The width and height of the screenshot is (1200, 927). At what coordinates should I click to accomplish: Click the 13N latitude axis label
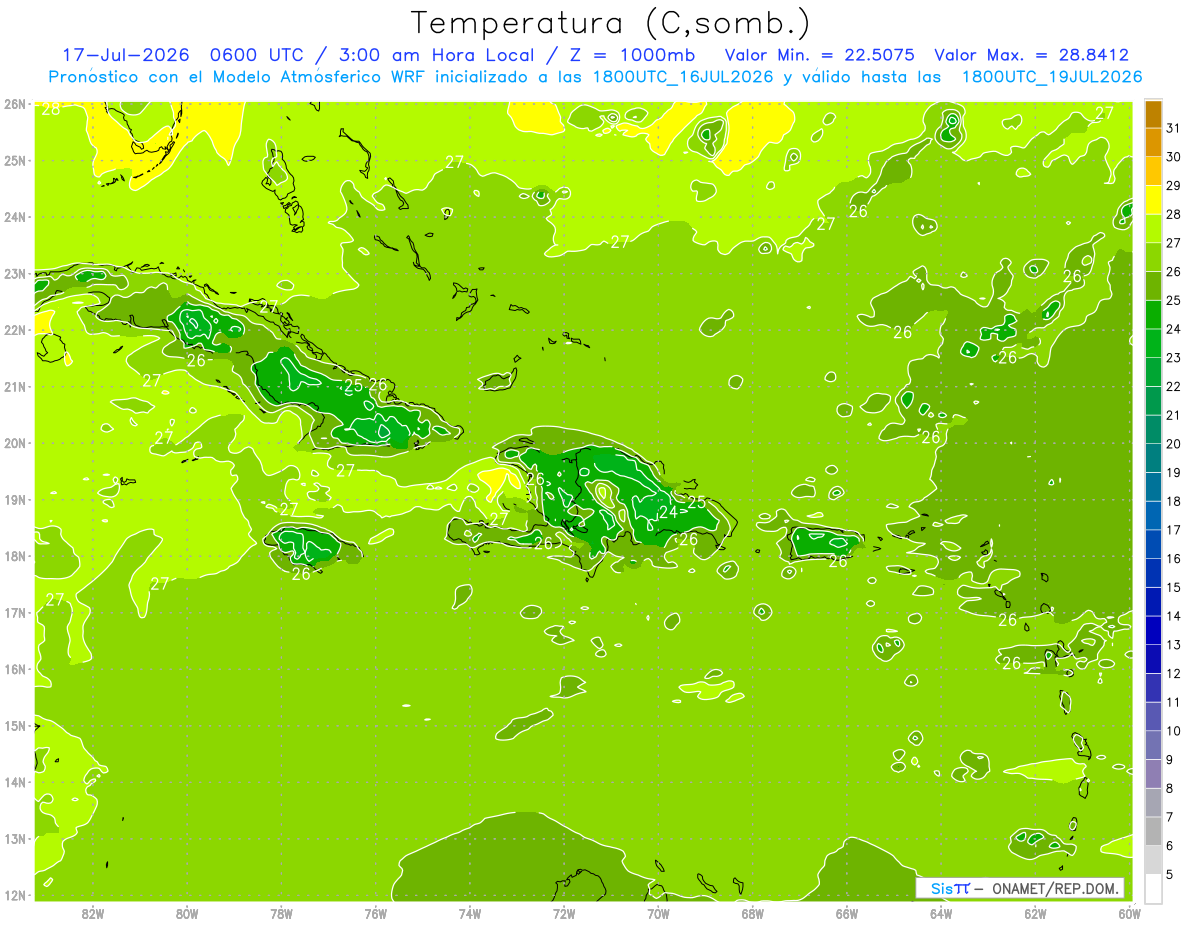pyautogui.click(x=14, y=838)
